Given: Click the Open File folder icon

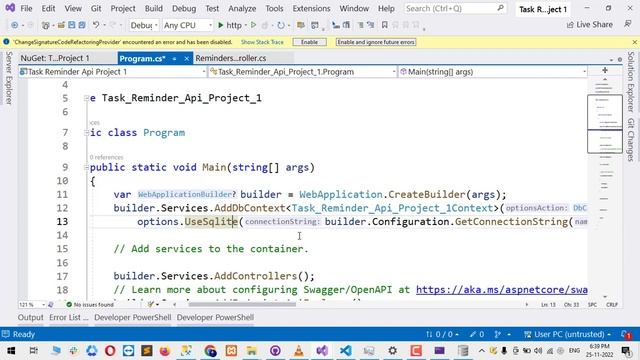Looking at the screenshot, I should (61, 25).
